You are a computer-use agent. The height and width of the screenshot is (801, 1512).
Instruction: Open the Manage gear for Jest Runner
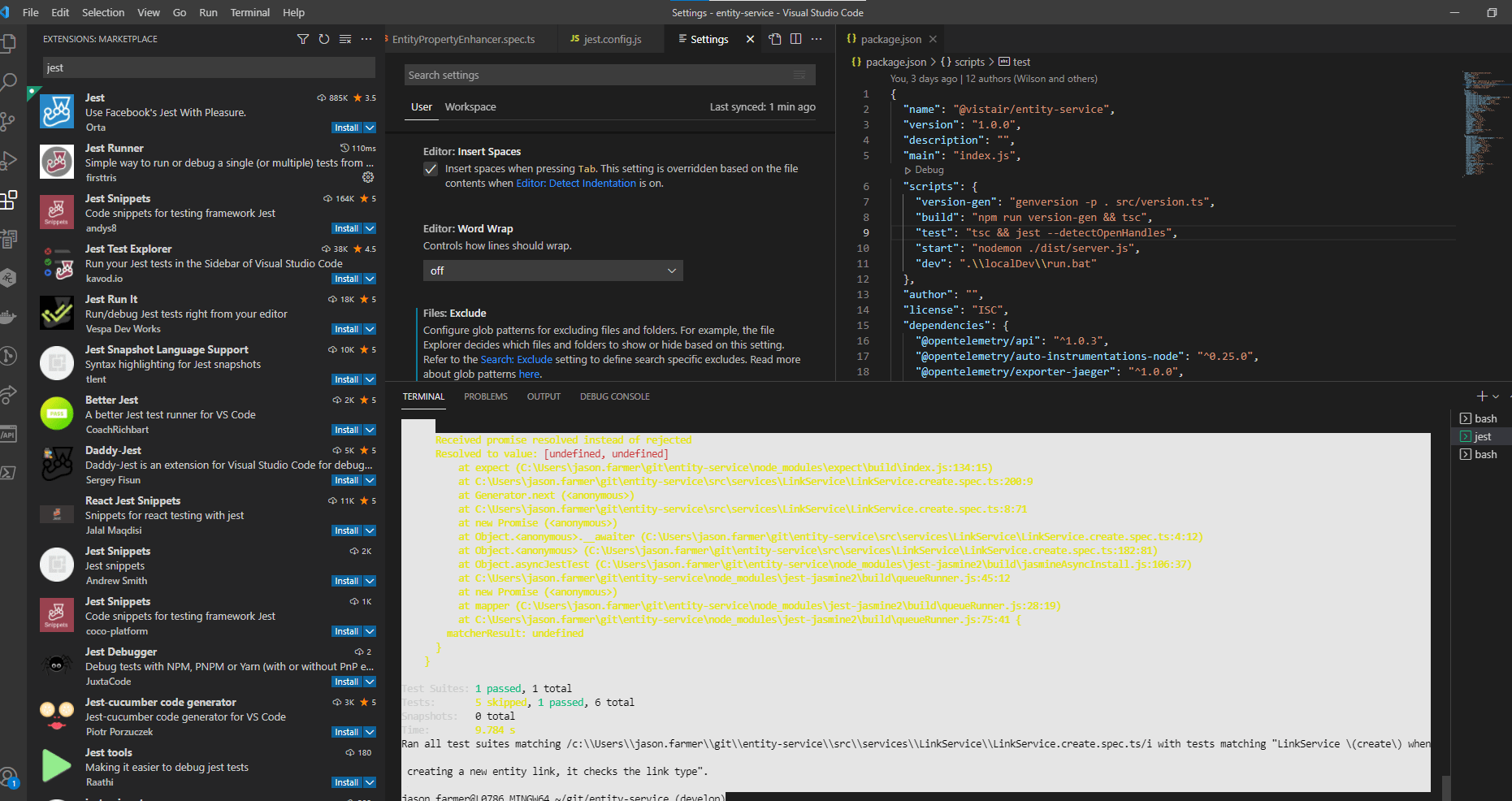tap(368, 177)
